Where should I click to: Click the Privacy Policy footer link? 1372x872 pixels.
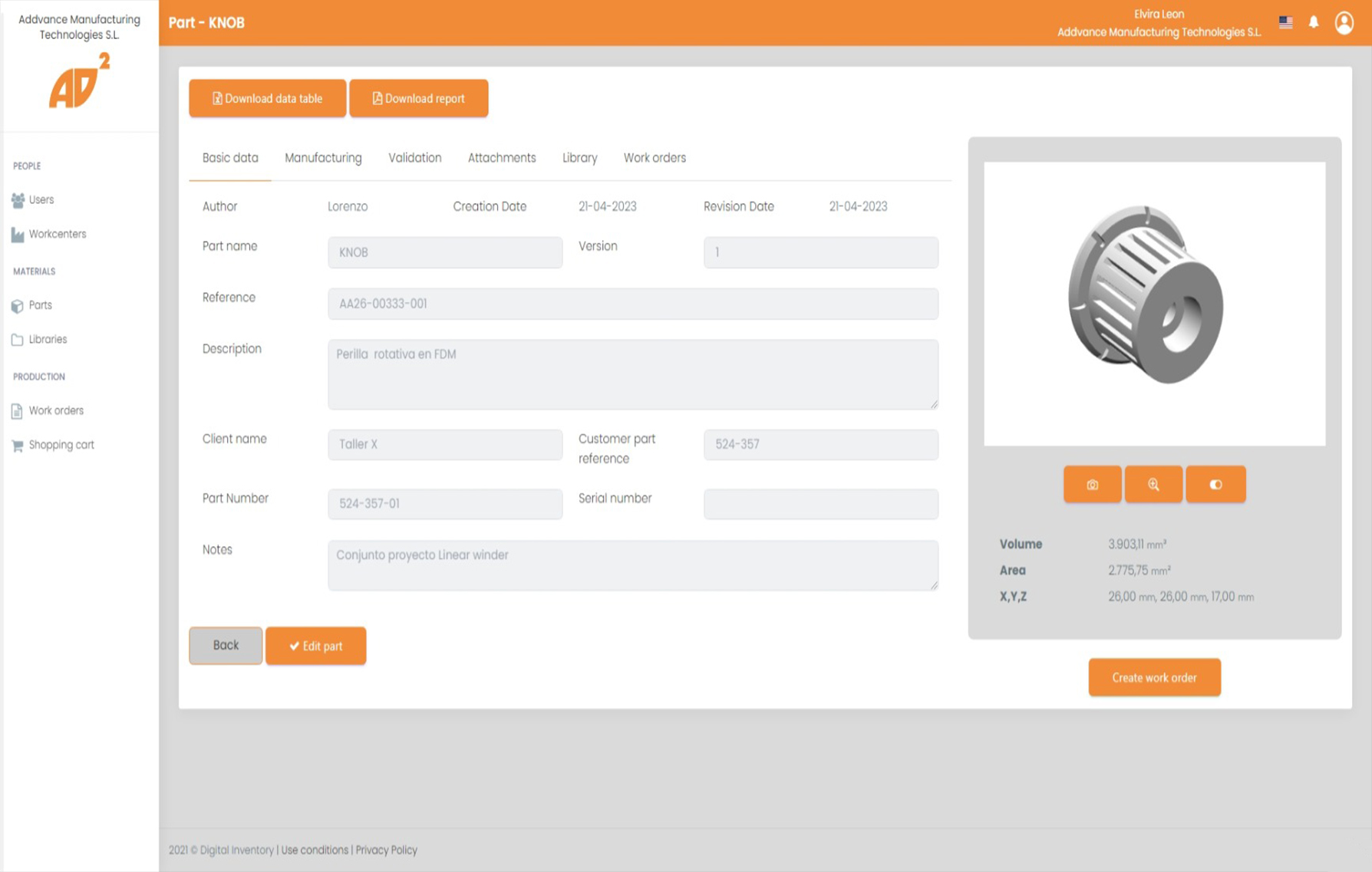pyautogui.click(x=386, y=850)
